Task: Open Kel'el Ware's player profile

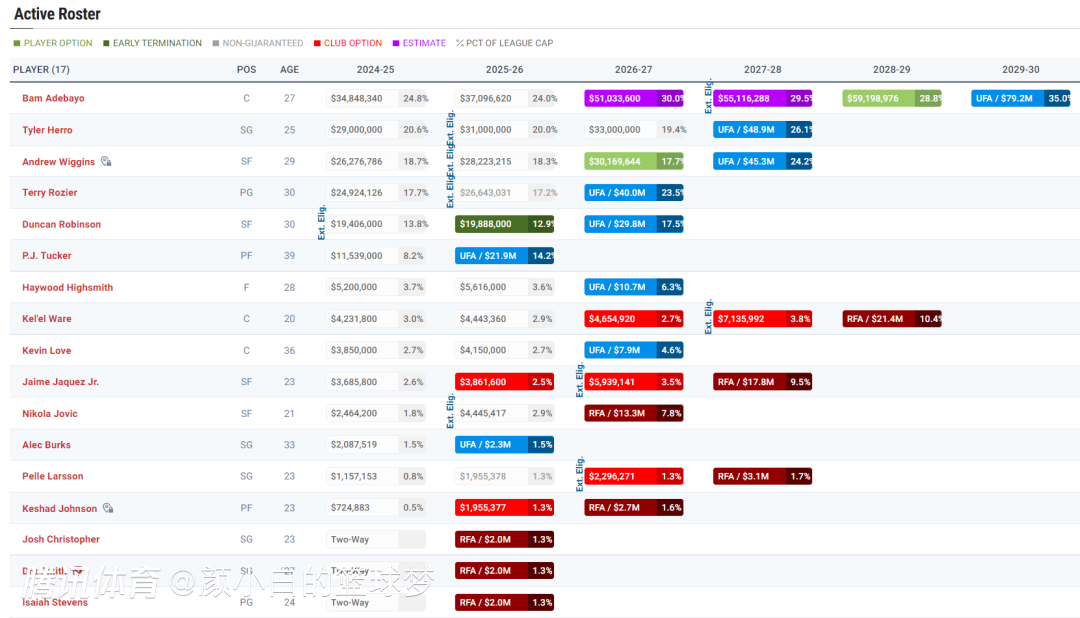Action: (x=47, y=319)
